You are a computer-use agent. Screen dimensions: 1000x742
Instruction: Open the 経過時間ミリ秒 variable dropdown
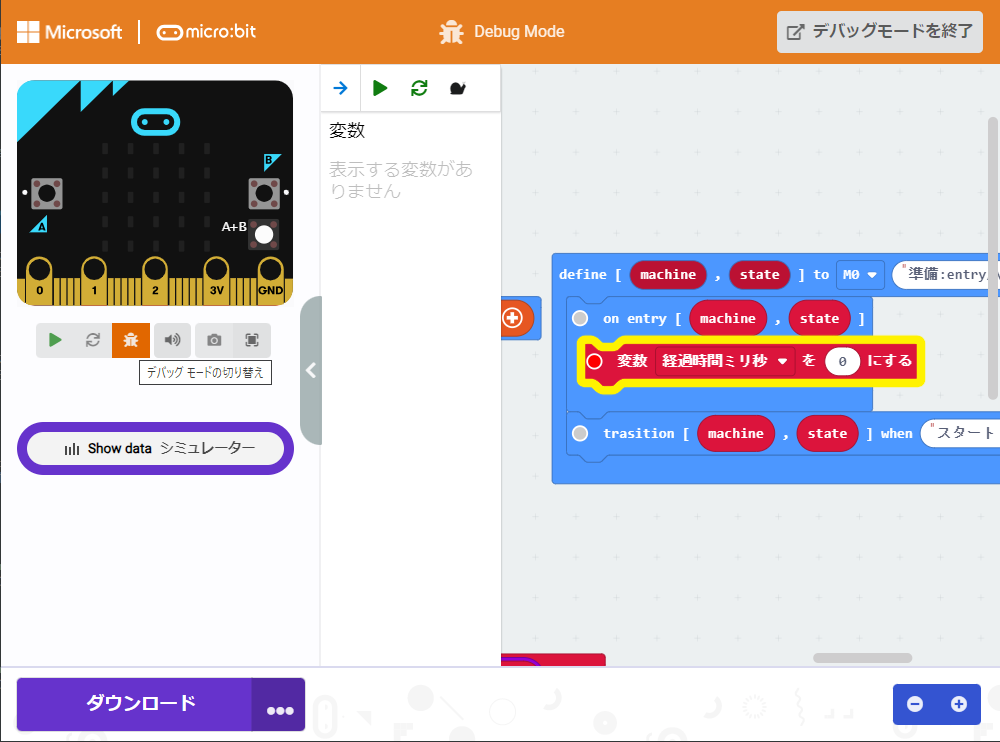[725, 361]
